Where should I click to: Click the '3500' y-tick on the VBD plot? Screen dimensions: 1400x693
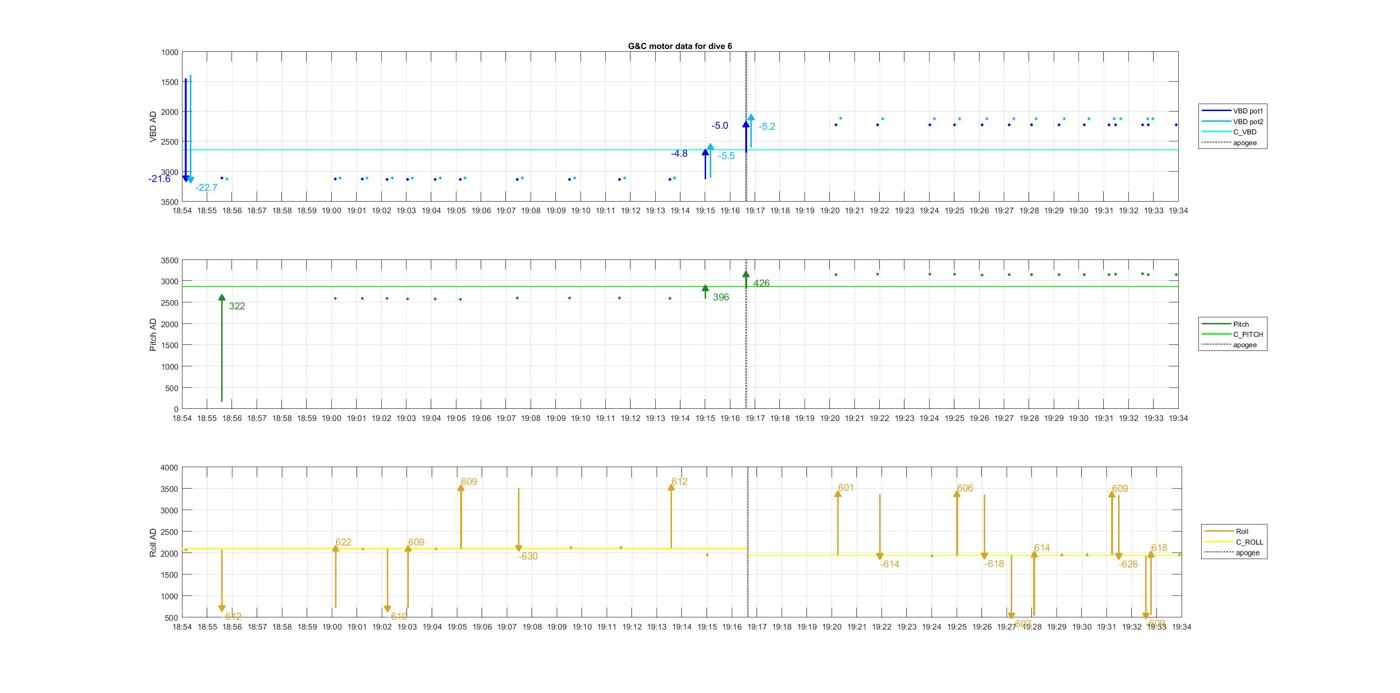click(x=169, y=202)
